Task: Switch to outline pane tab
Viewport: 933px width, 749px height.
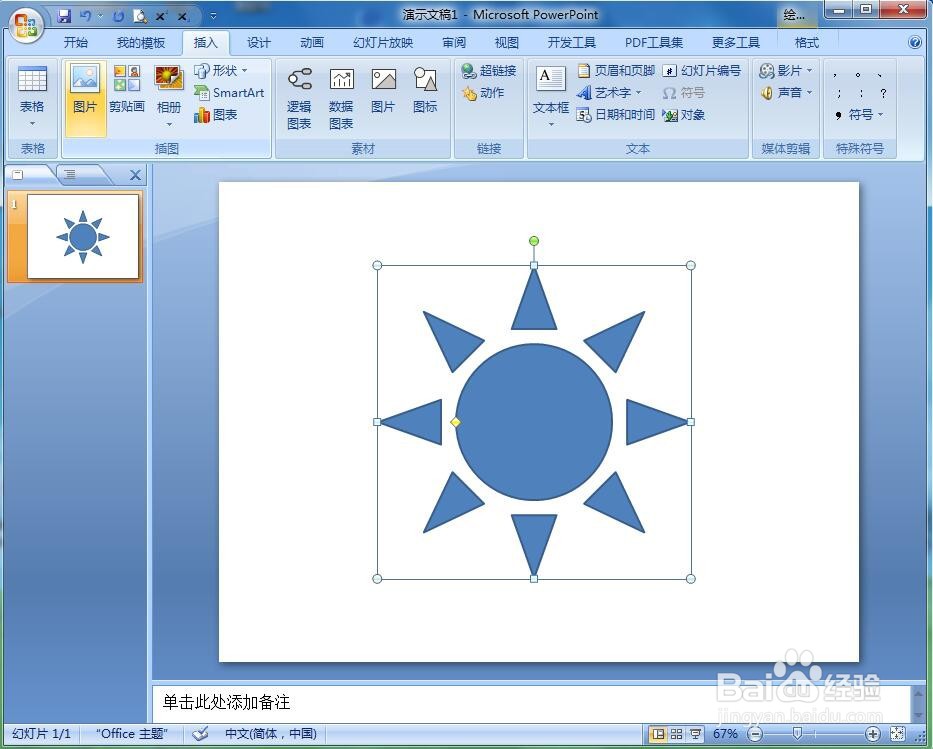Action: (70, 174)
